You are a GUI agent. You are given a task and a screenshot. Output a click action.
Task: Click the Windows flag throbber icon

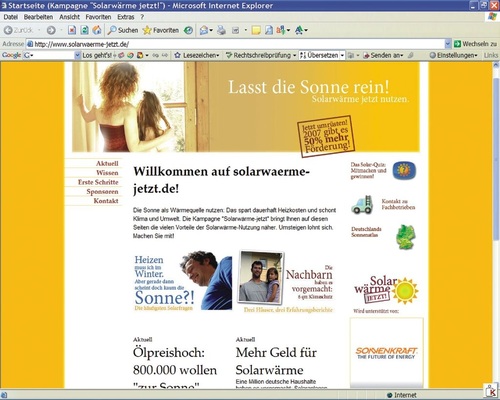(492, 17)
